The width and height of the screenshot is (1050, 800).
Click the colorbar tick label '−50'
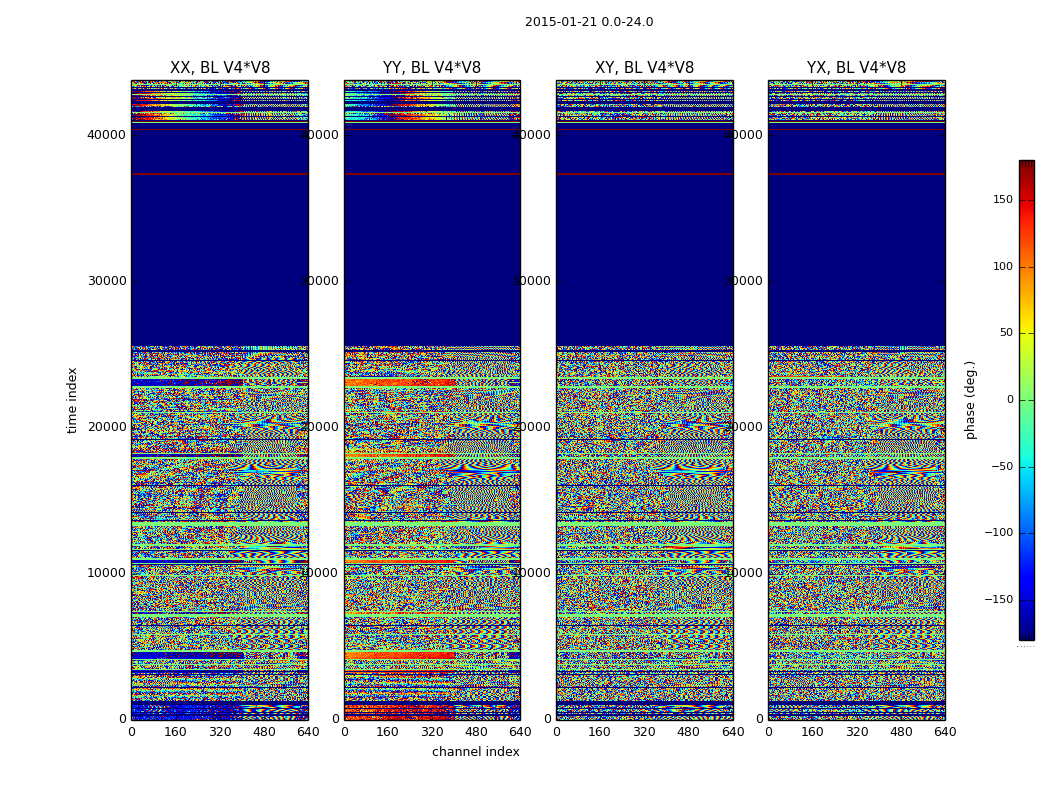[x=1002, y=467]
